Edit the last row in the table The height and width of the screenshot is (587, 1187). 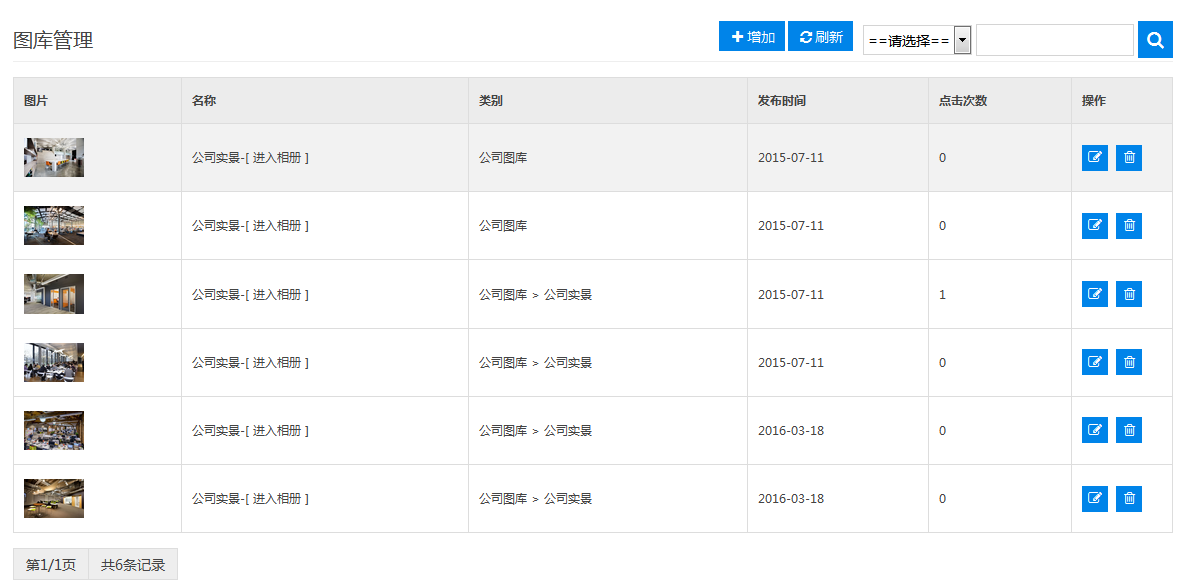[x=1095, y=498]
